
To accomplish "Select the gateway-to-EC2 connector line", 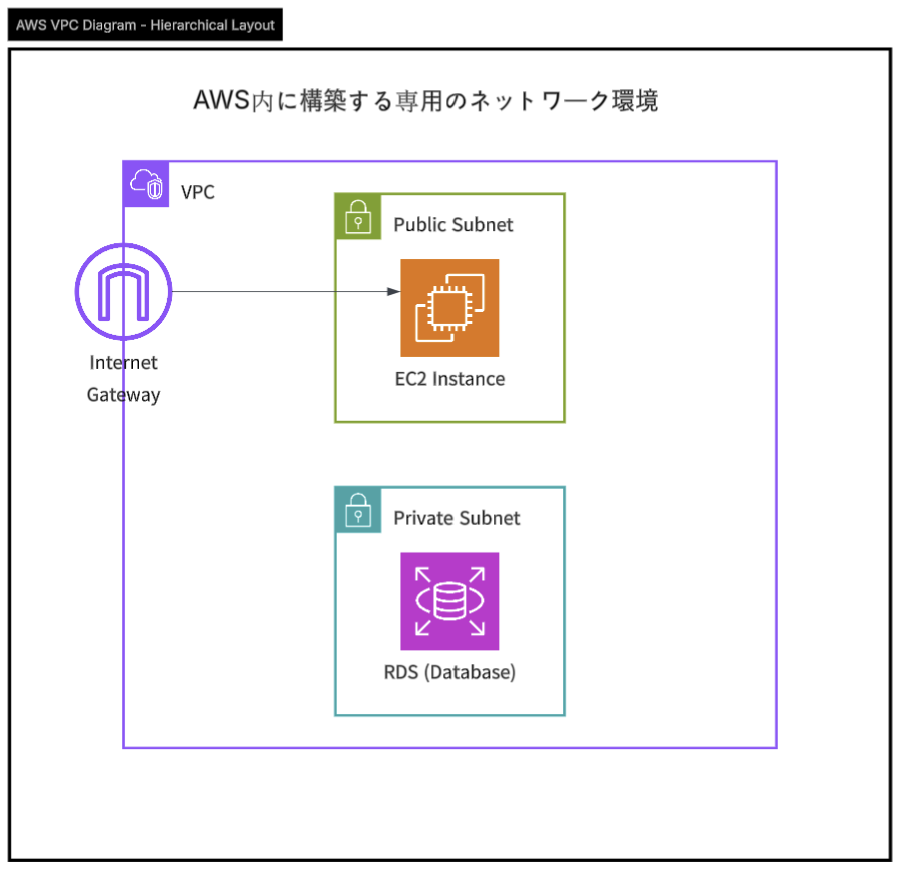I will [x=270, y=292].
